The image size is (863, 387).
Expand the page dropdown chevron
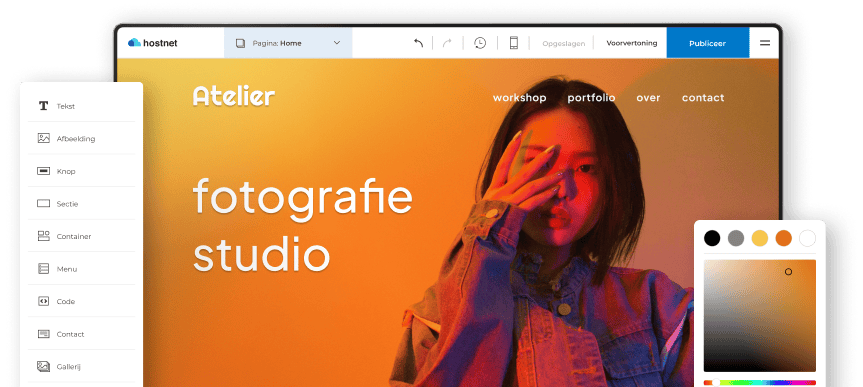click(337, 43)
